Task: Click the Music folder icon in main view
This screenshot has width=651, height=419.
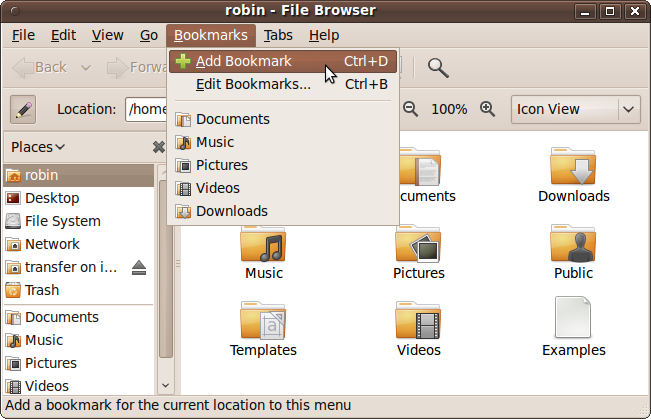Action: 263,244
